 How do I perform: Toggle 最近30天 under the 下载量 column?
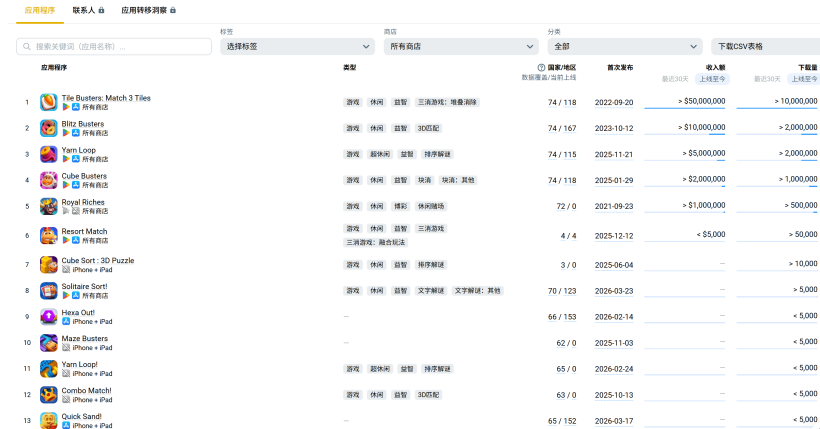tap(767, 78)
